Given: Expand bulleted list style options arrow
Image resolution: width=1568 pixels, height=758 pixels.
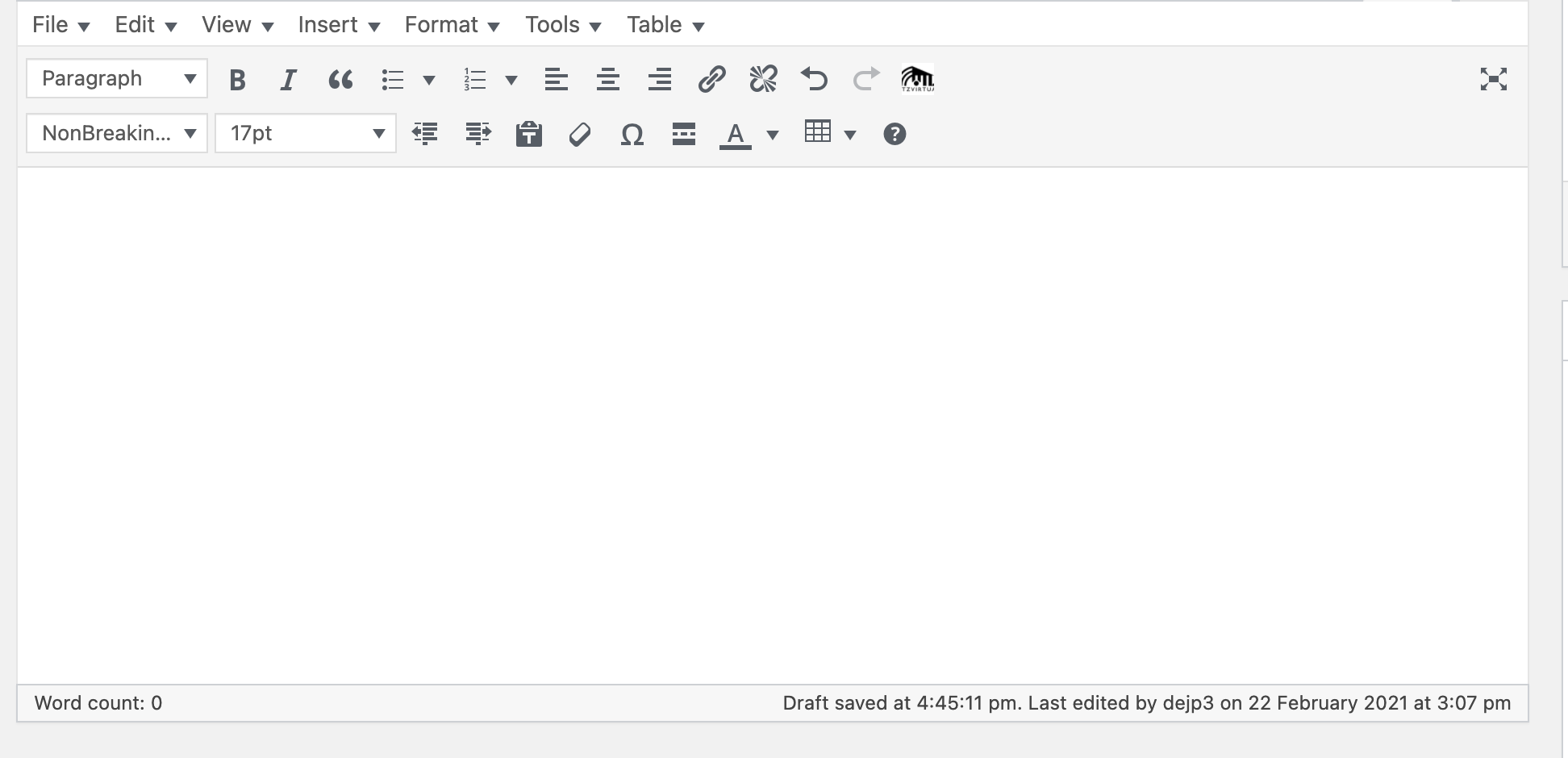Looking at the screenshot, I should click(x=429, y=80).
